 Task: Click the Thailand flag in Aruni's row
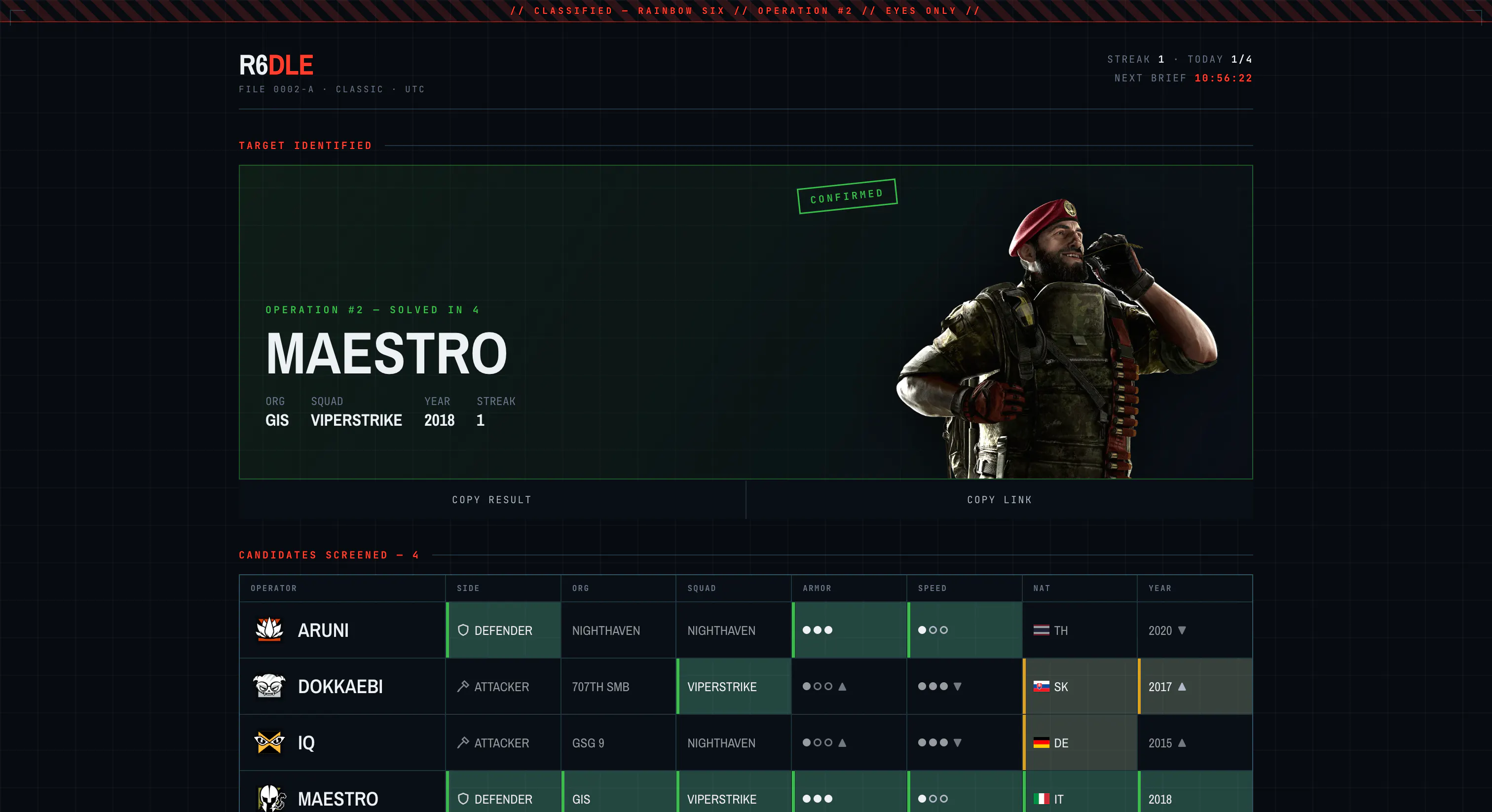coord(1041,630)
